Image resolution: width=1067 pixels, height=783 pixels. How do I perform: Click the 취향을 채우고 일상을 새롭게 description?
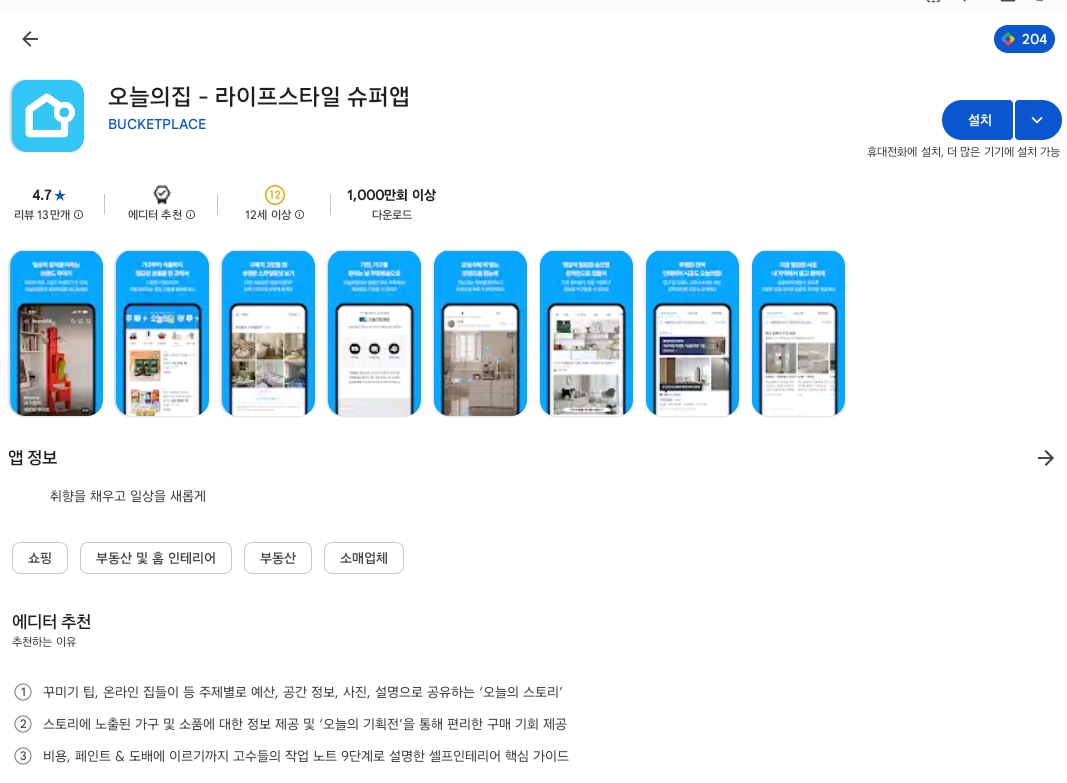point(128,496)
